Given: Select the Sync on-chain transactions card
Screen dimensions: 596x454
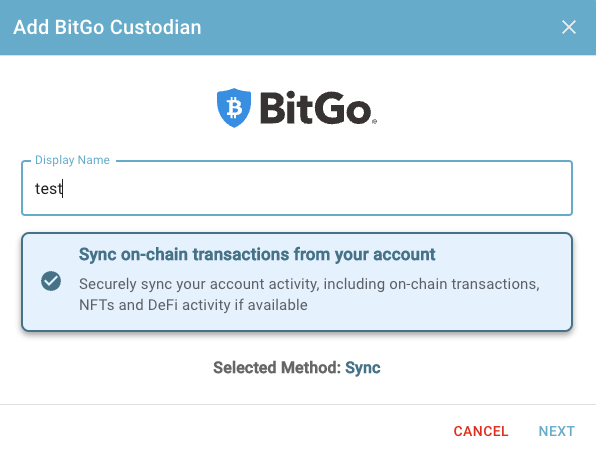Looking at the screenshot, I should pos(297,282).
